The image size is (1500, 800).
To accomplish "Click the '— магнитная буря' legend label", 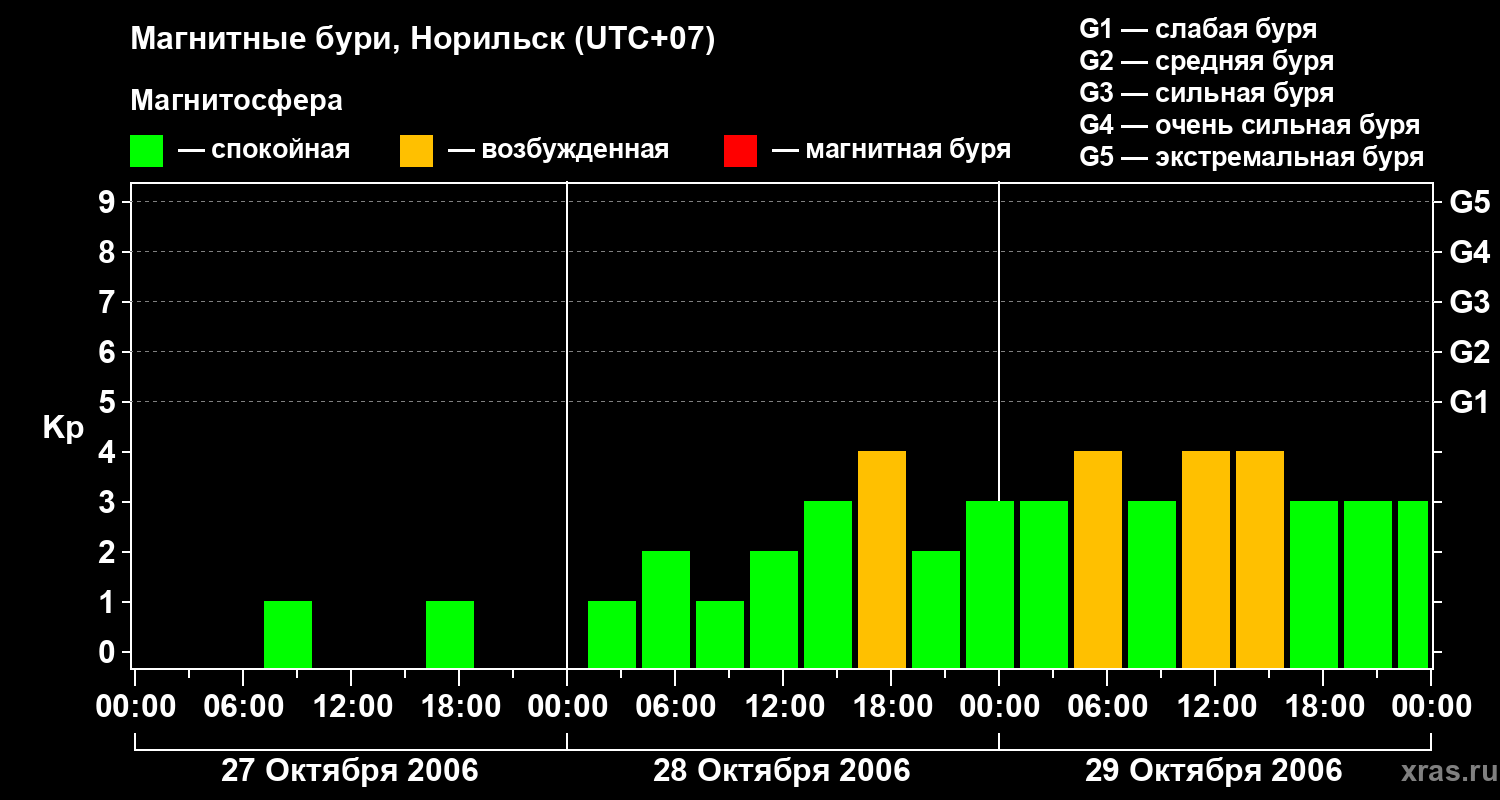I will [891, 151].
